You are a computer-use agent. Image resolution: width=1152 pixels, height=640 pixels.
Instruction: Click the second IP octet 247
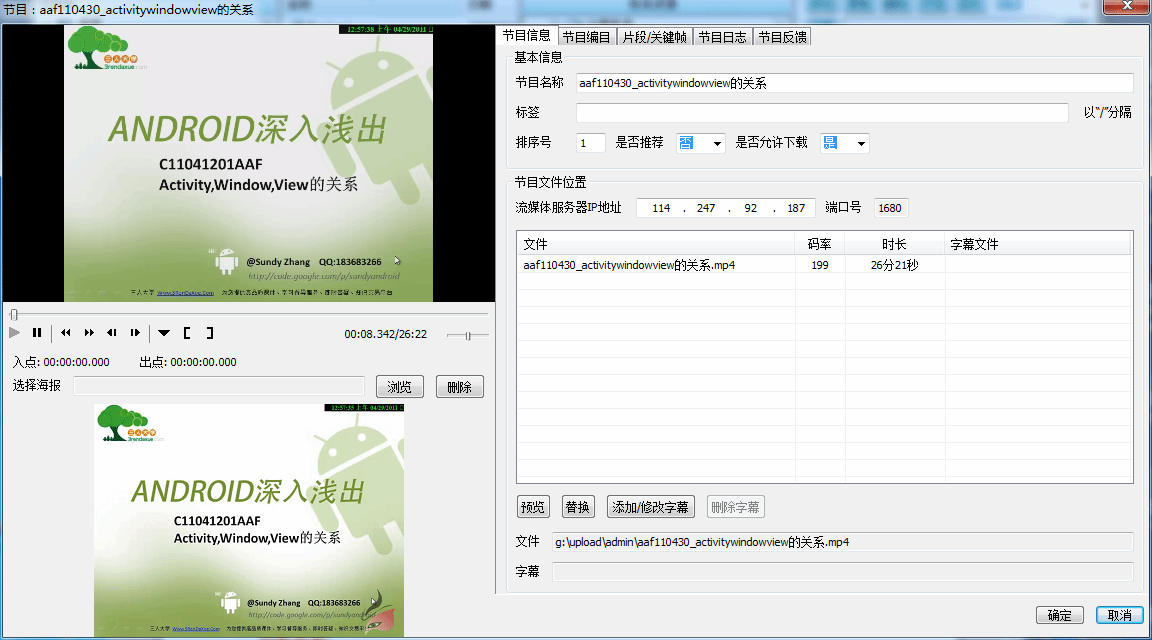(706, 208)
